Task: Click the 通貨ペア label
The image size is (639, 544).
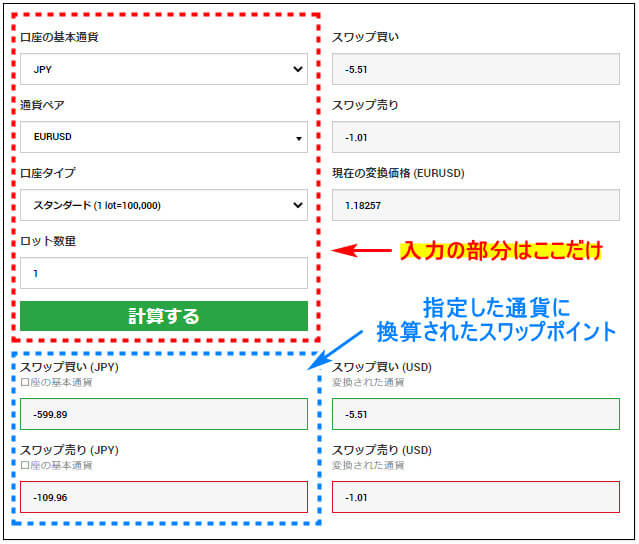Action: pos(42,105)
